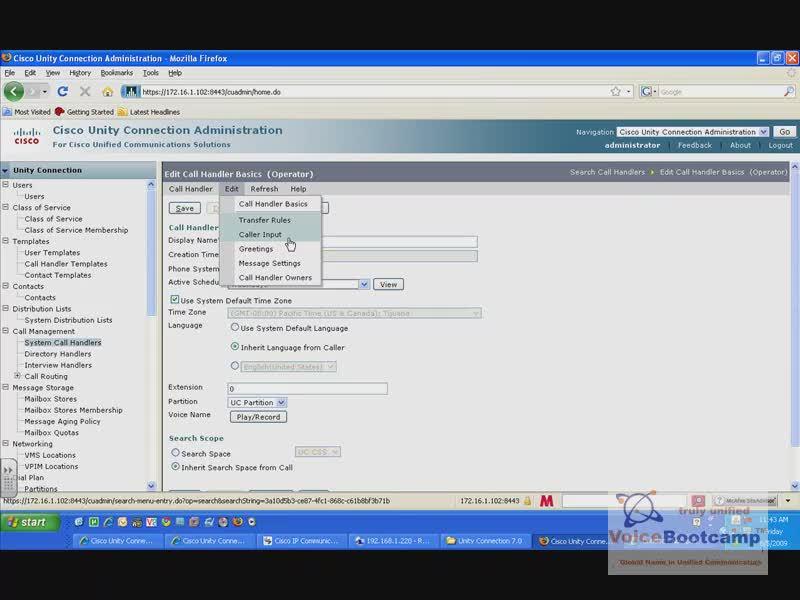Open the Call Handler page menu
Image resolution: width=800 pixels, height=600 pixels.
click(x=190, y=189)
